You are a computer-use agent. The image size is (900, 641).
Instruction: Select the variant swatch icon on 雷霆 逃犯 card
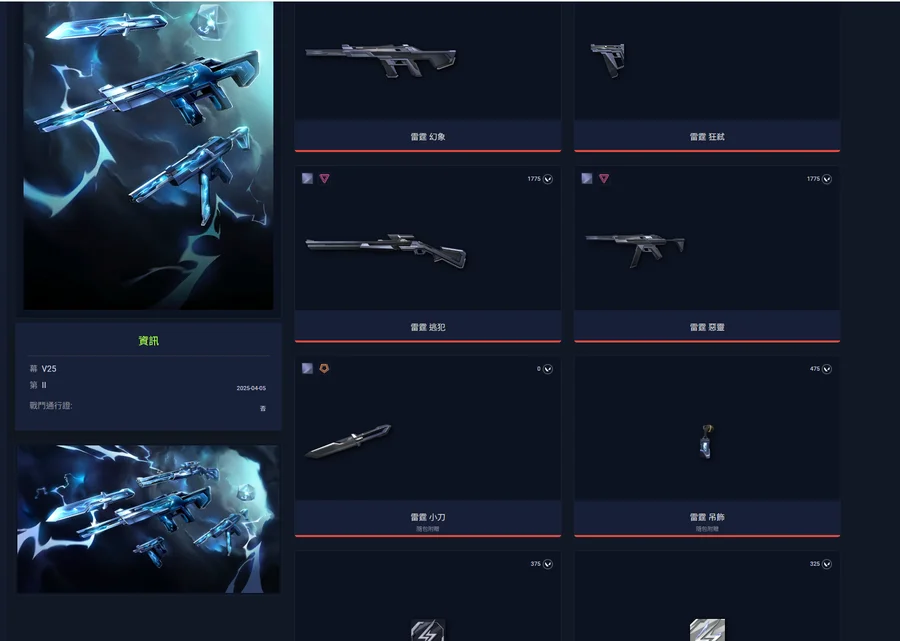tap(308, 178)
